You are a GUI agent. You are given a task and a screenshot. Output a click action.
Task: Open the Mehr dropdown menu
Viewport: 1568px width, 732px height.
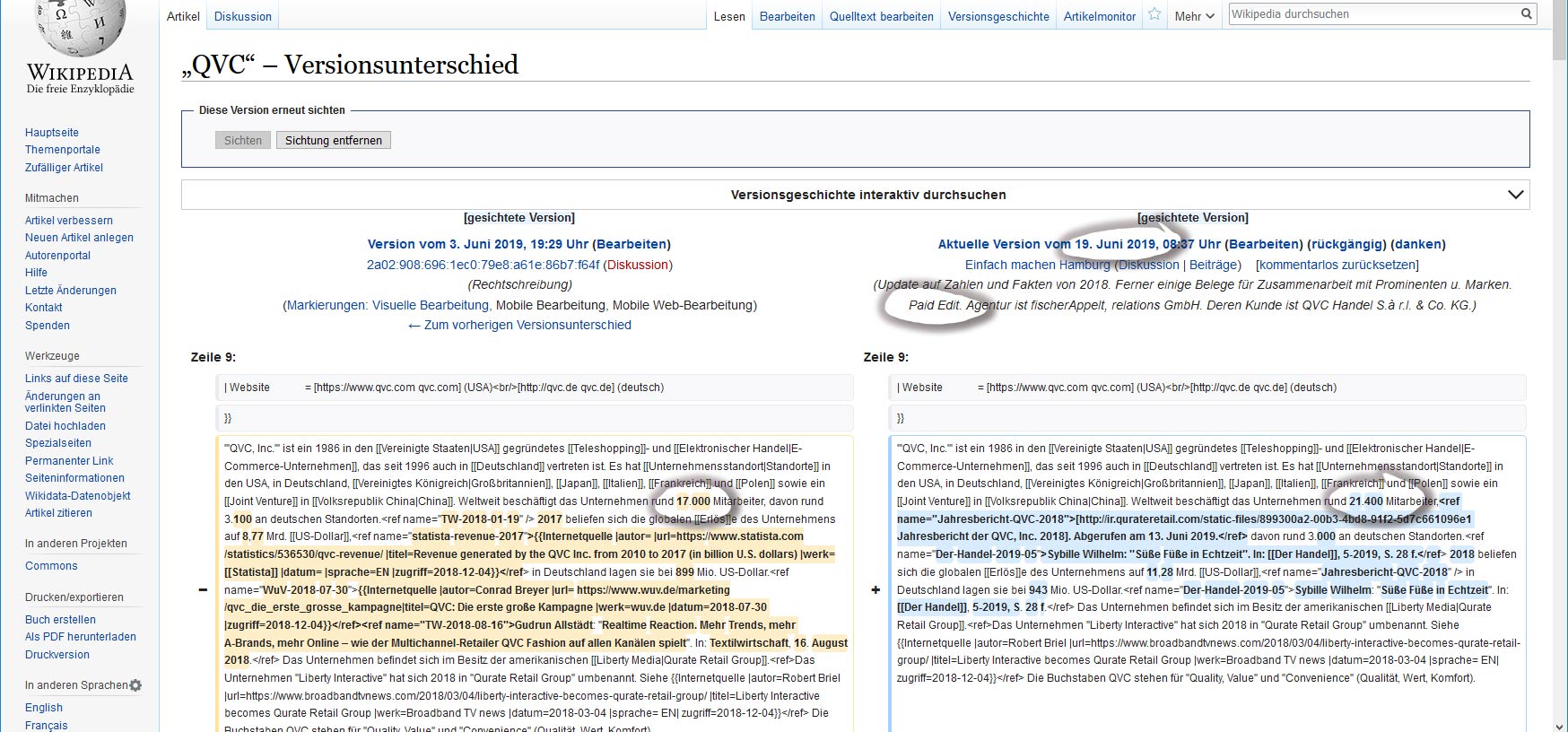point(1194,16)
